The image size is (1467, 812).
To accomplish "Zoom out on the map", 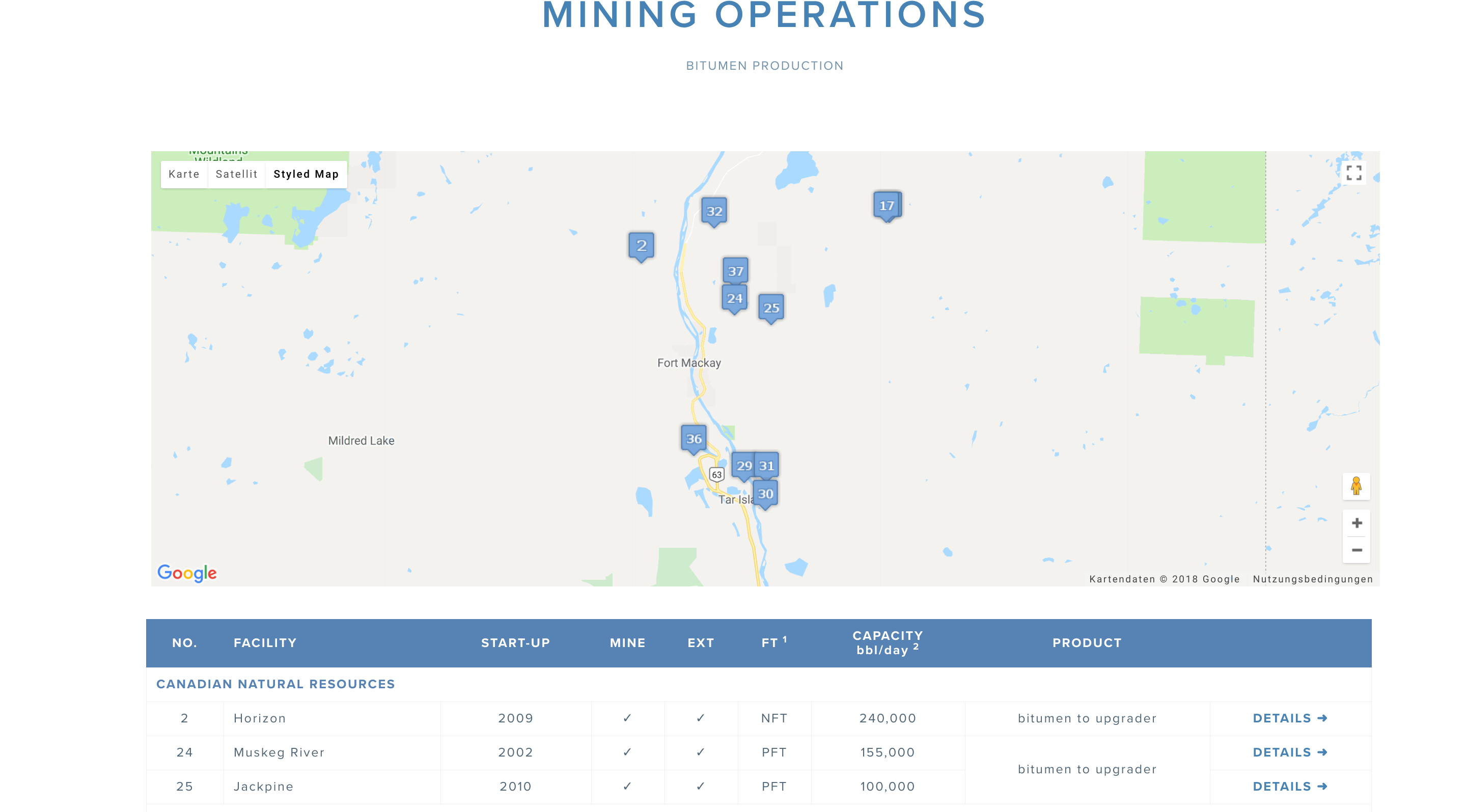I will (1357, 549).
